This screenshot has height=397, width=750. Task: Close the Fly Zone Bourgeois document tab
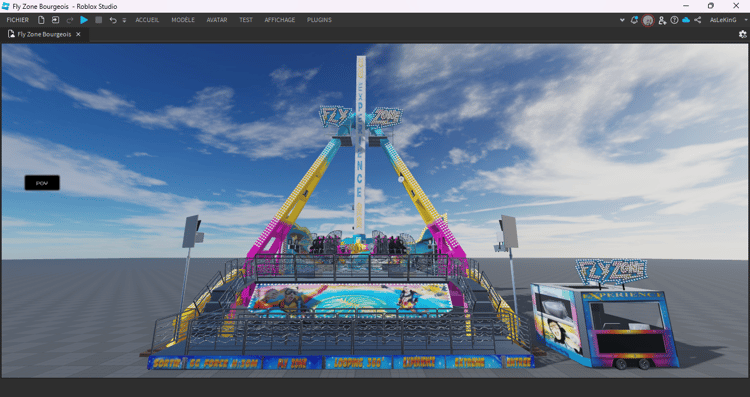(x=78, y=34)
